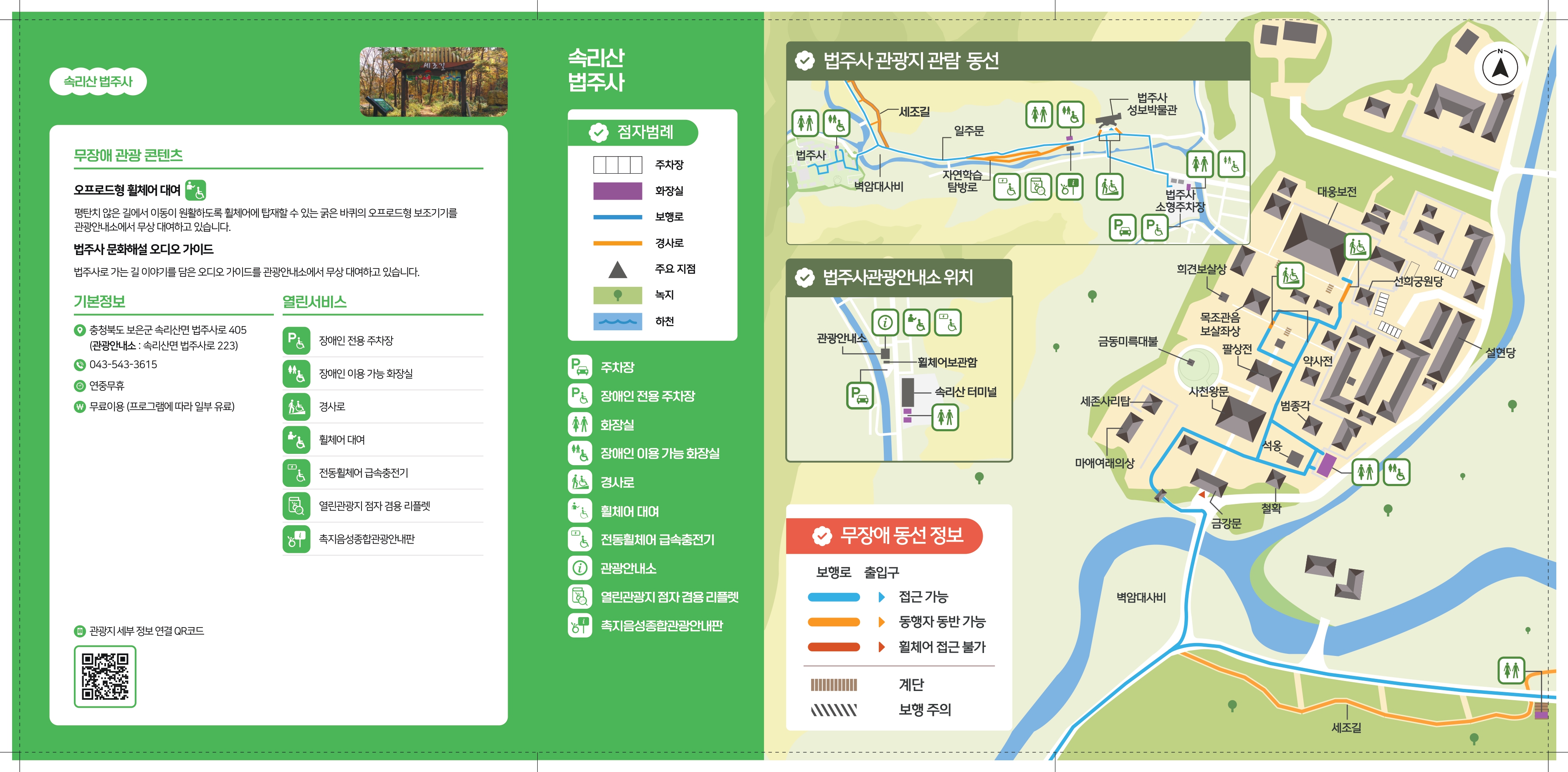Click the parking icon in the green legend list

click(x=579, y=367)
